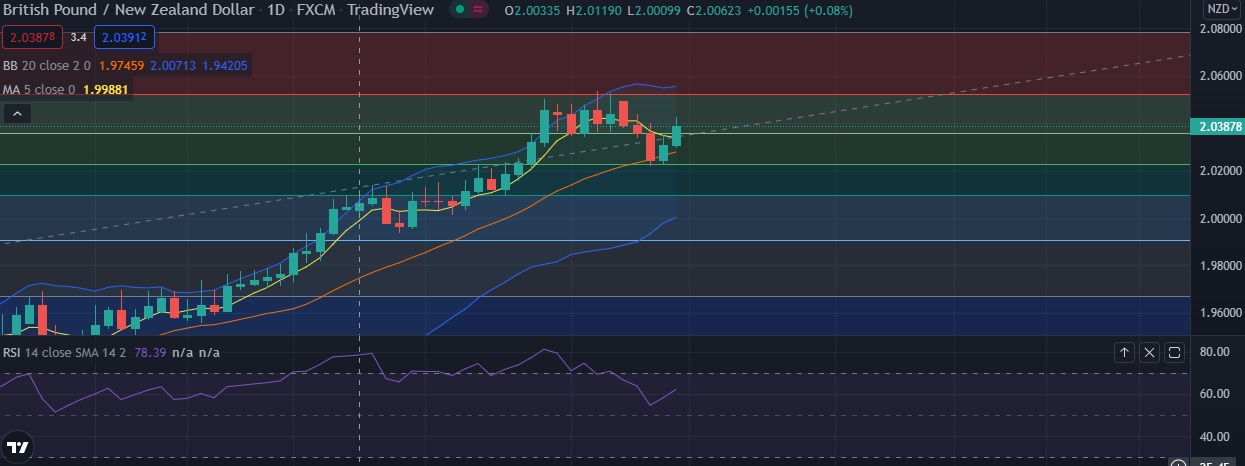Move the RSI pane up
Screen dimensions: 1245x466
(x=1124, y=352)
